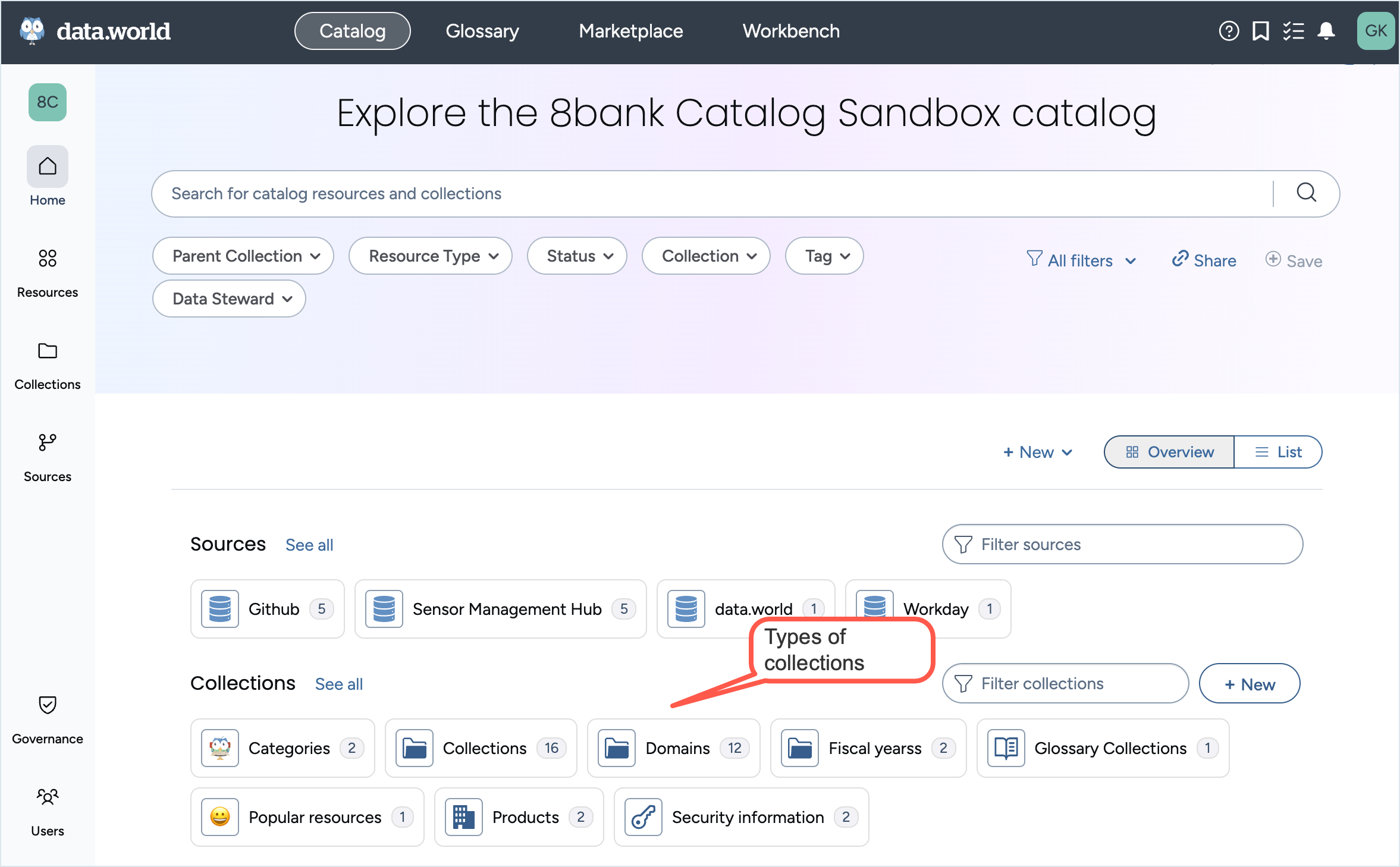Click See all next to Sources
Viewport: 1400px width, 867px height.
pyautogui.click(x=309, y=545)
